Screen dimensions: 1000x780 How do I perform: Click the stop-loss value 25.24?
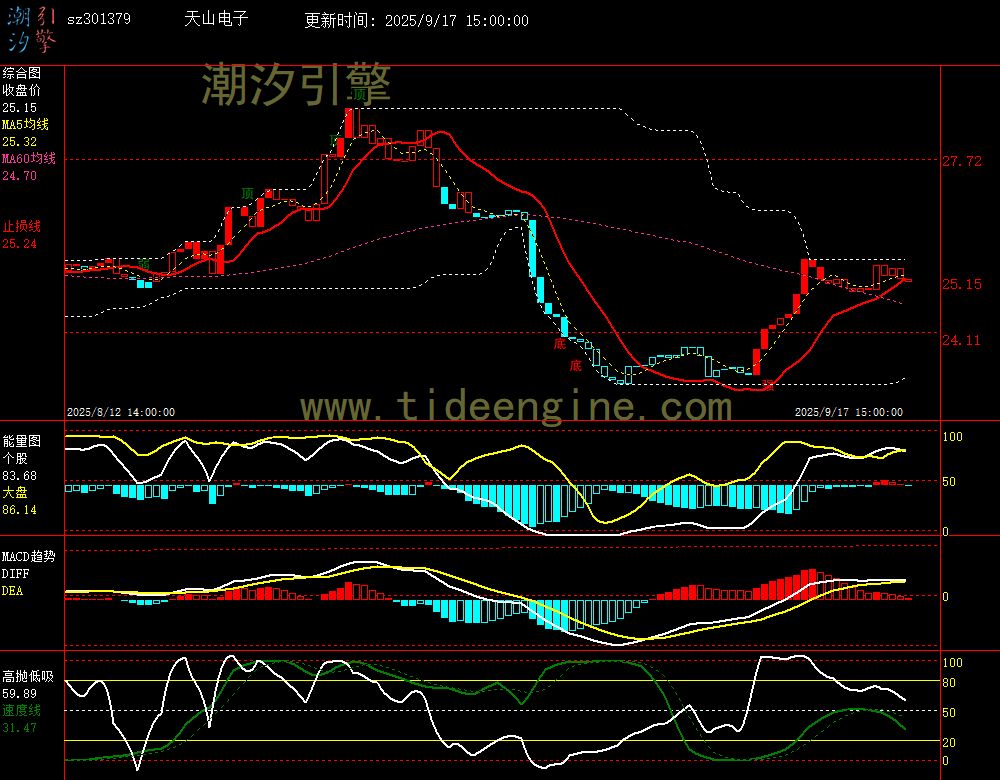(20, 244)
